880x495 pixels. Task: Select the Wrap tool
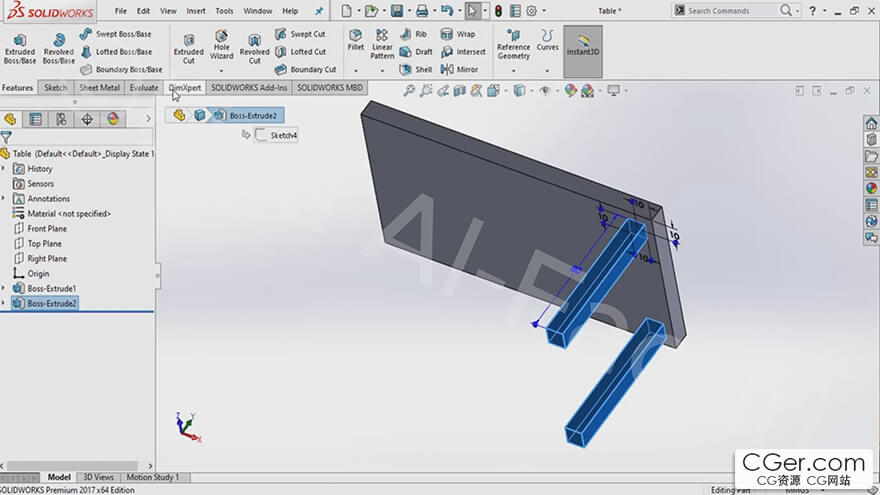[458, 34]
